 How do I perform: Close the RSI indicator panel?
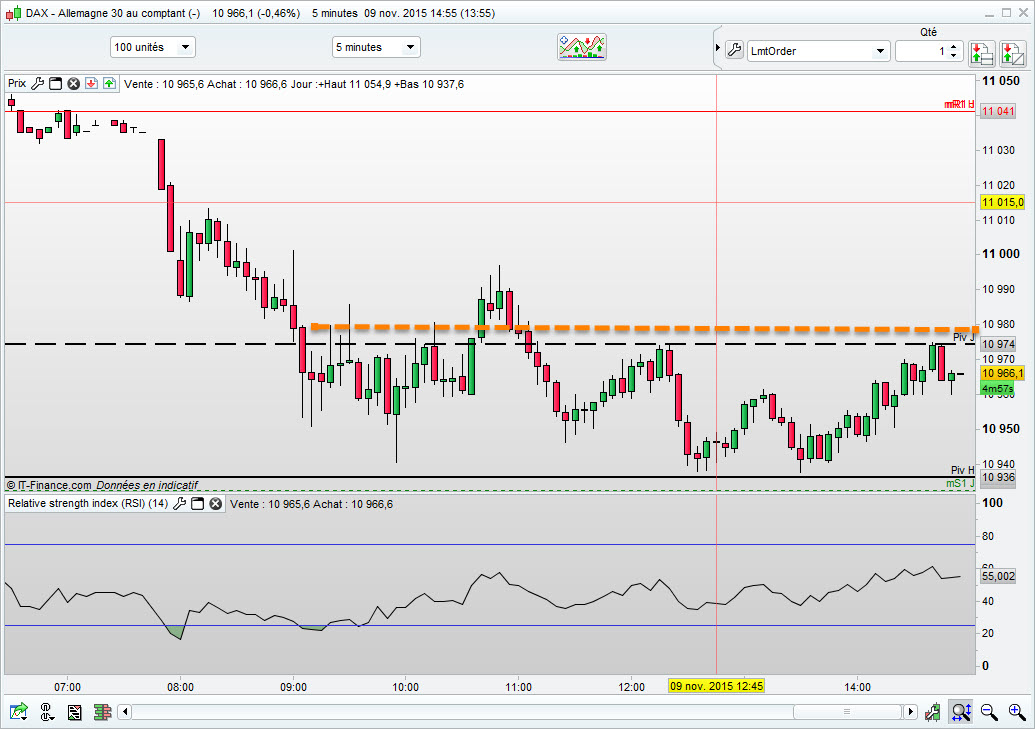point(216,504)
